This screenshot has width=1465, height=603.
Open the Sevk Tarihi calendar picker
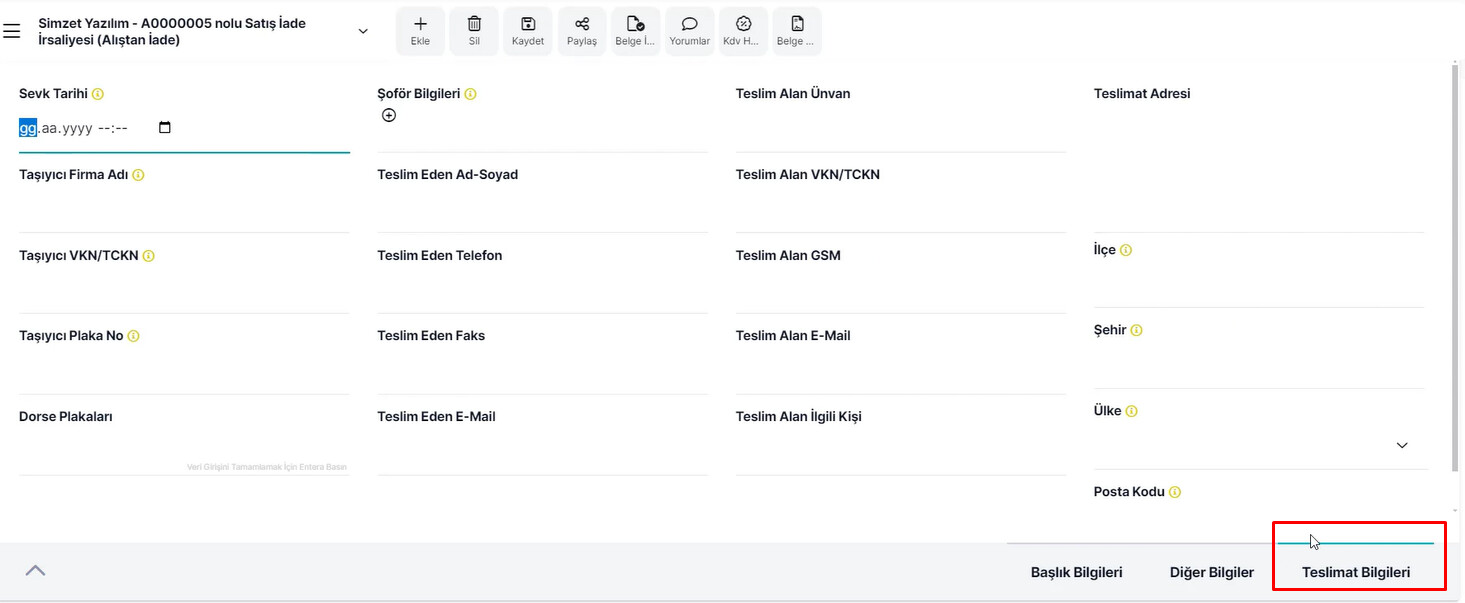[x=165, y=128]
